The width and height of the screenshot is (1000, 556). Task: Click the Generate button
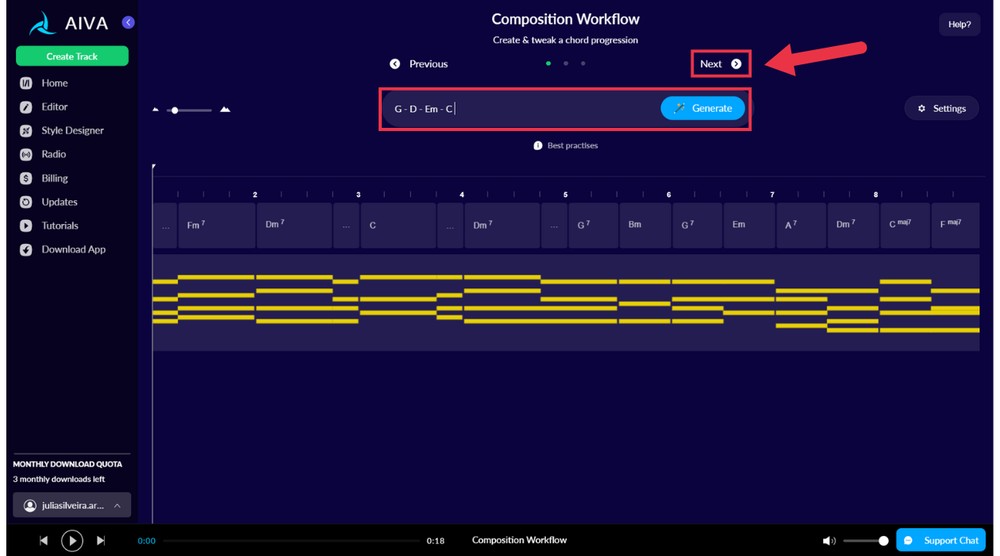702,108
